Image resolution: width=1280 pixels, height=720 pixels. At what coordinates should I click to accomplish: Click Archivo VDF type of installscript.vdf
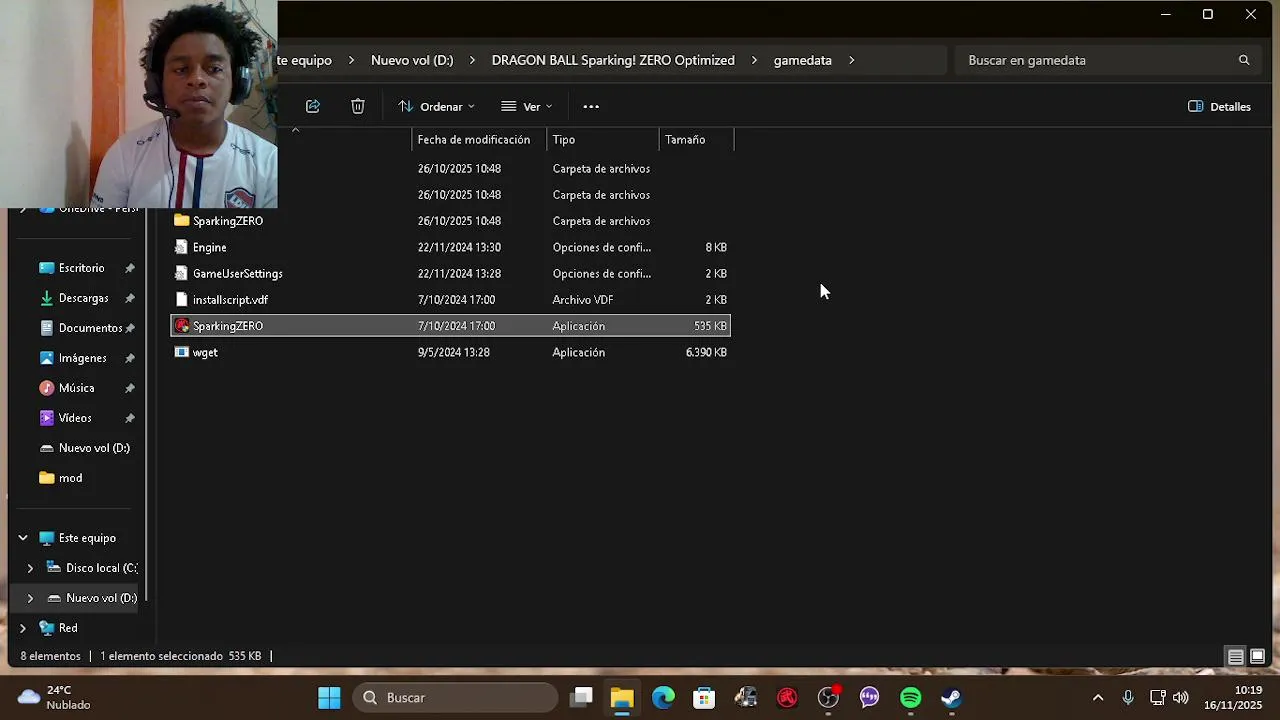click(x=583, y=299)
